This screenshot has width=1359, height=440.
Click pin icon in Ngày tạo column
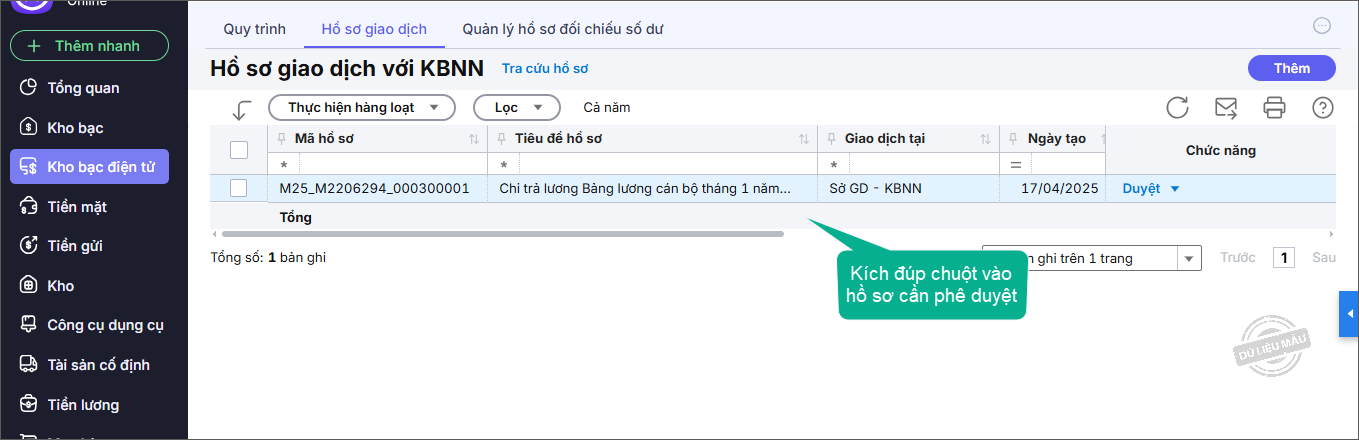coord(1014,139)
